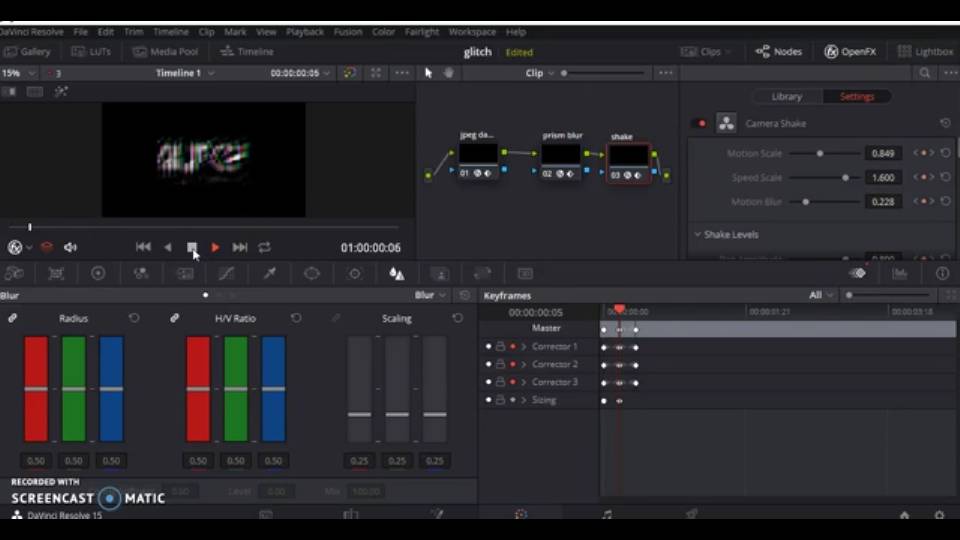The height and width of the screenshot is (540, 960).
Task: Expand the Corrector 1 keyframe track
Action: (524, 347)
